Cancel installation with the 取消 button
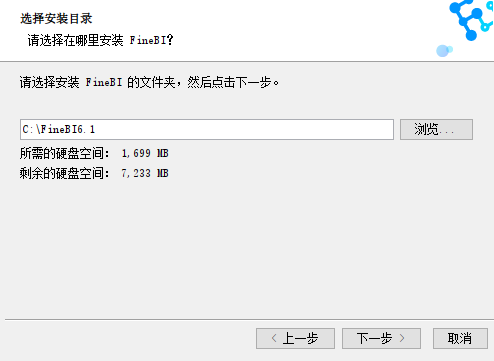494x361 pixels. pos(460,338)
